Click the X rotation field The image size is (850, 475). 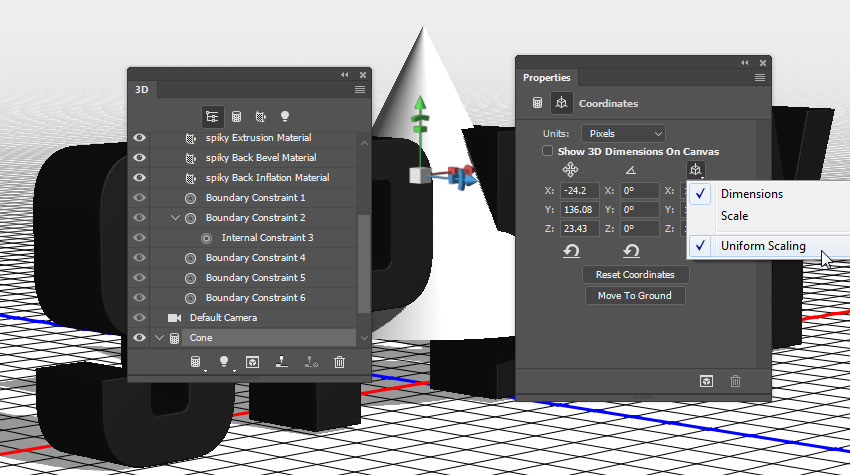640,191
